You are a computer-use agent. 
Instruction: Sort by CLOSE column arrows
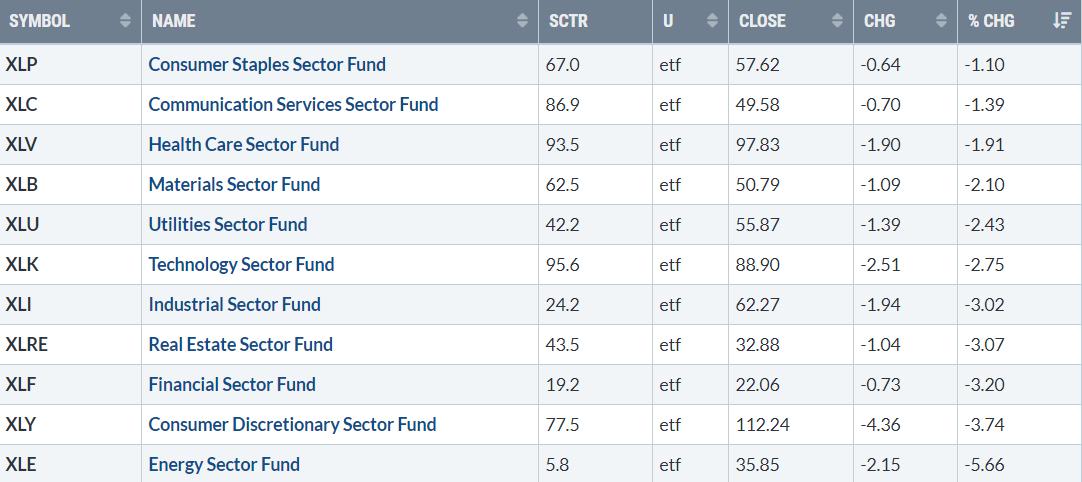pos(837,20)
